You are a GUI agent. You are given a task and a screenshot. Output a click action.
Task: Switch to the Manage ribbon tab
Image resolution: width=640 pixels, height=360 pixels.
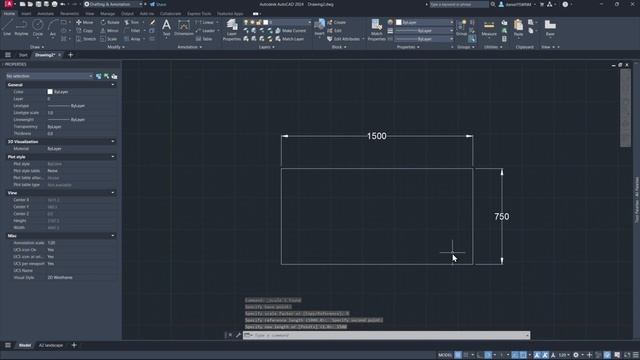point(107,13)
